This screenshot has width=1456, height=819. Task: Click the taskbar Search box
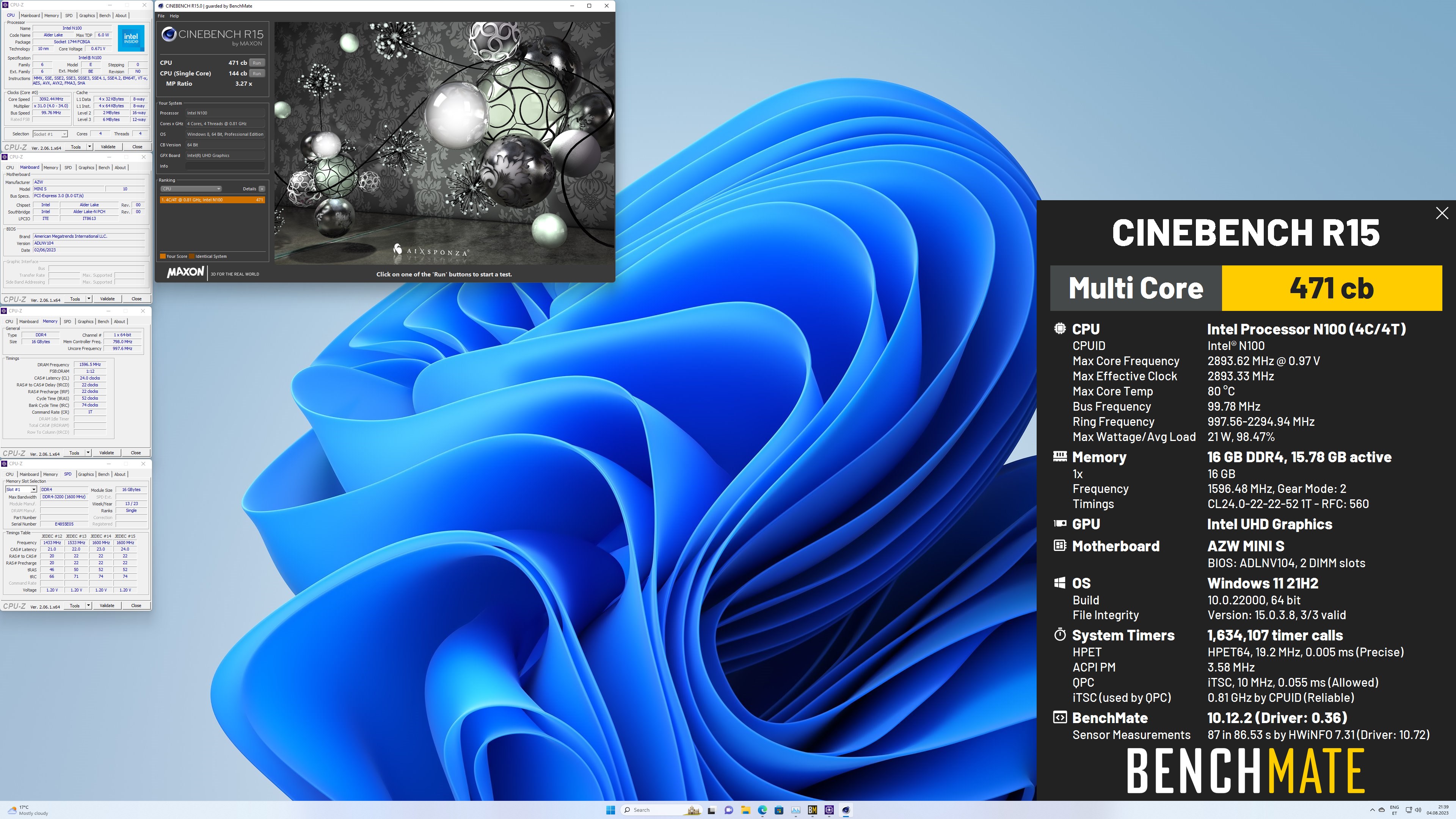tap(661, 810)
